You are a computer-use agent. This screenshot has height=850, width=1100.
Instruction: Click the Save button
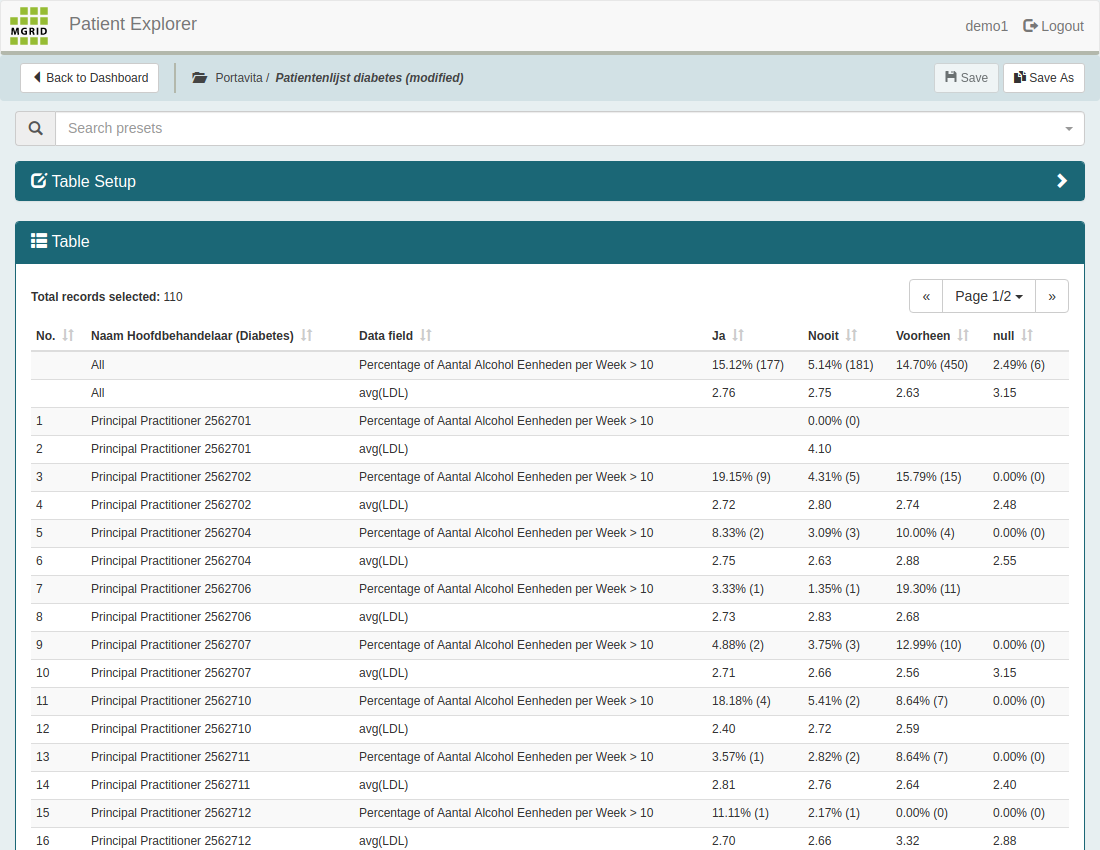[x=966, y=78]
